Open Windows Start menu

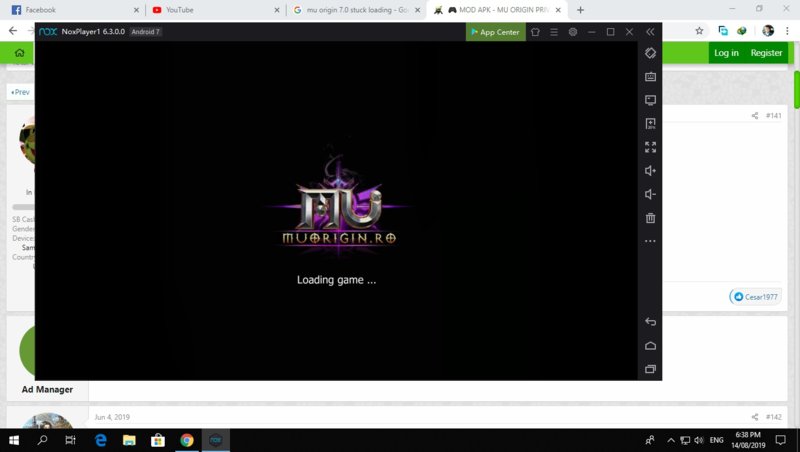click(x=14, y=440)
